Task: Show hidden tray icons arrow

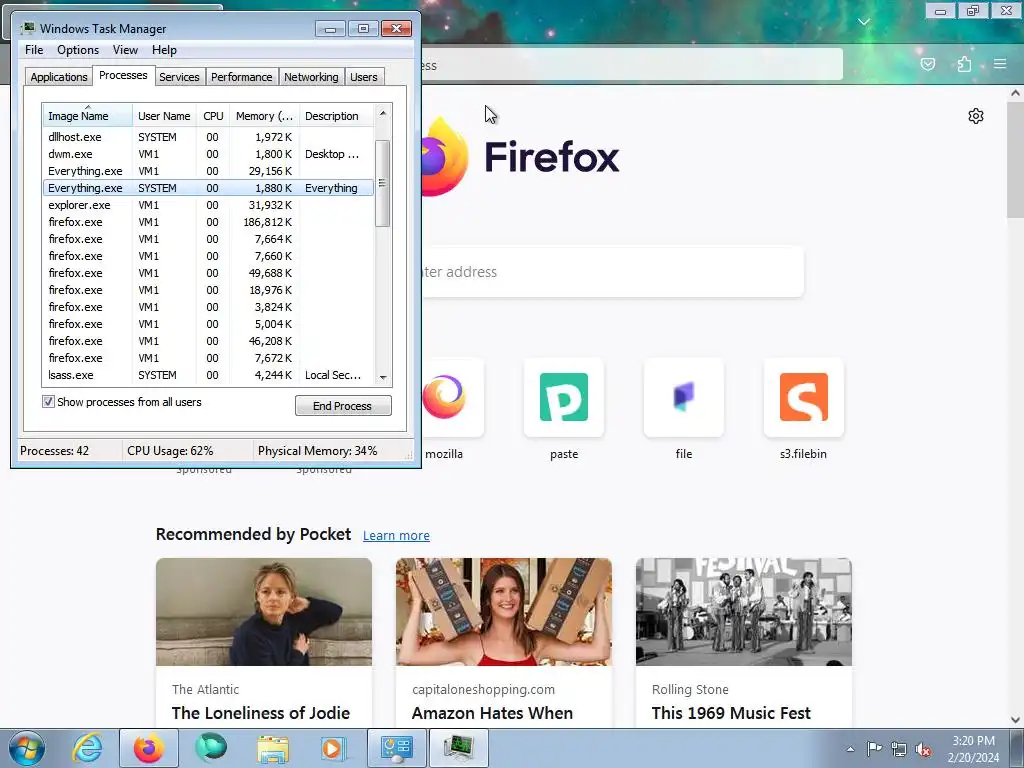Action: 850,749
